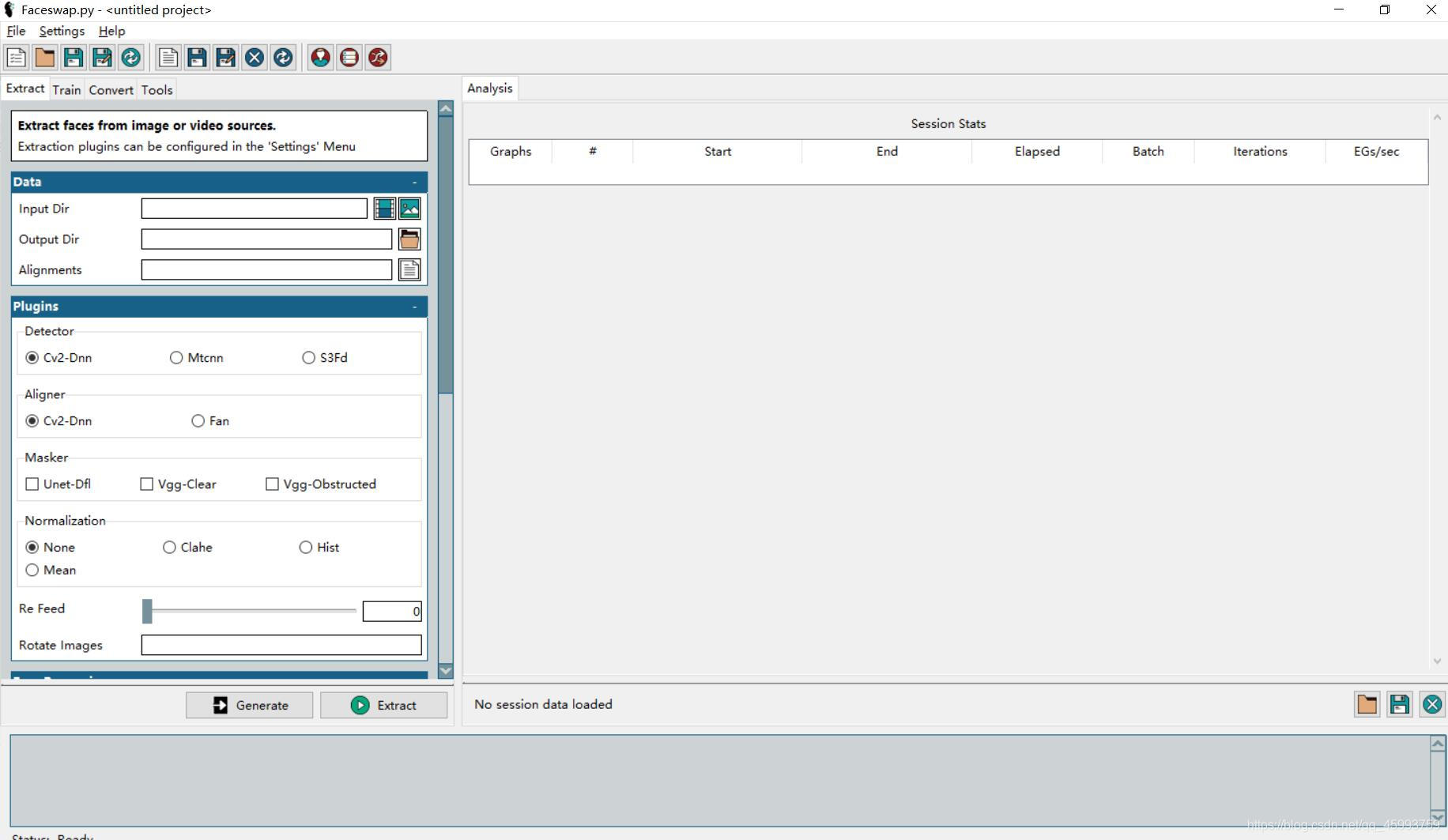Browse for the Output Dir folder
This screenshot has height=840, width=1448.
(409, 239)
